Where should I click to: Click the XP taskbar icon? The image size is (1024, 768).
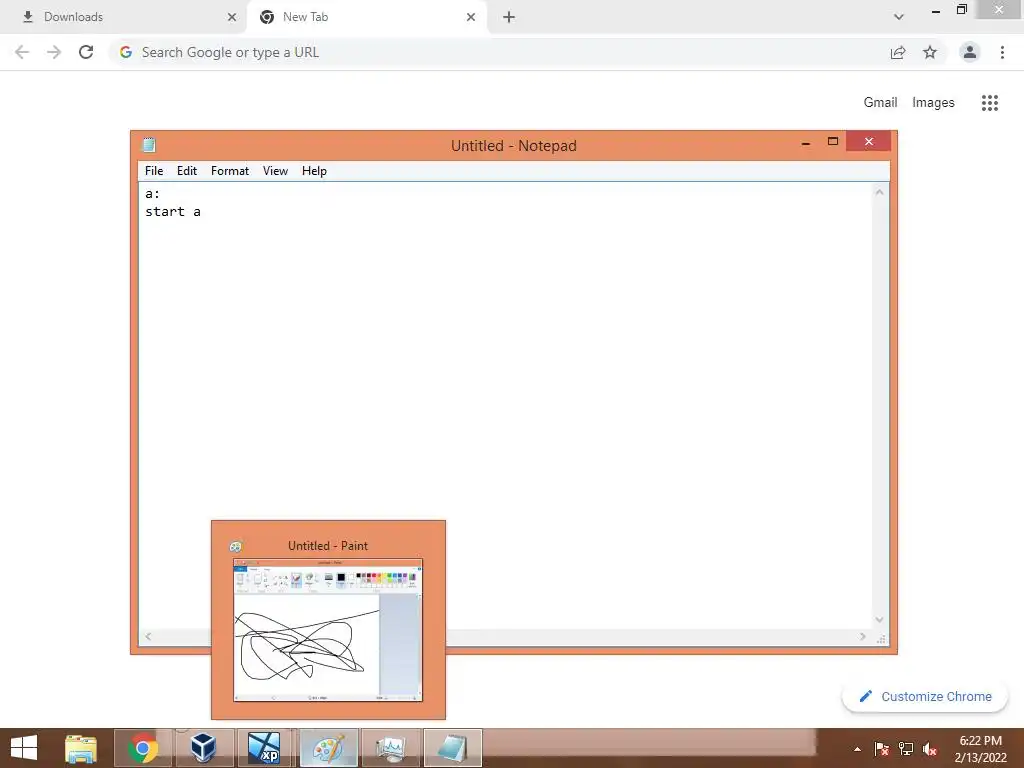pyautogui.click(x=264, y=748)
